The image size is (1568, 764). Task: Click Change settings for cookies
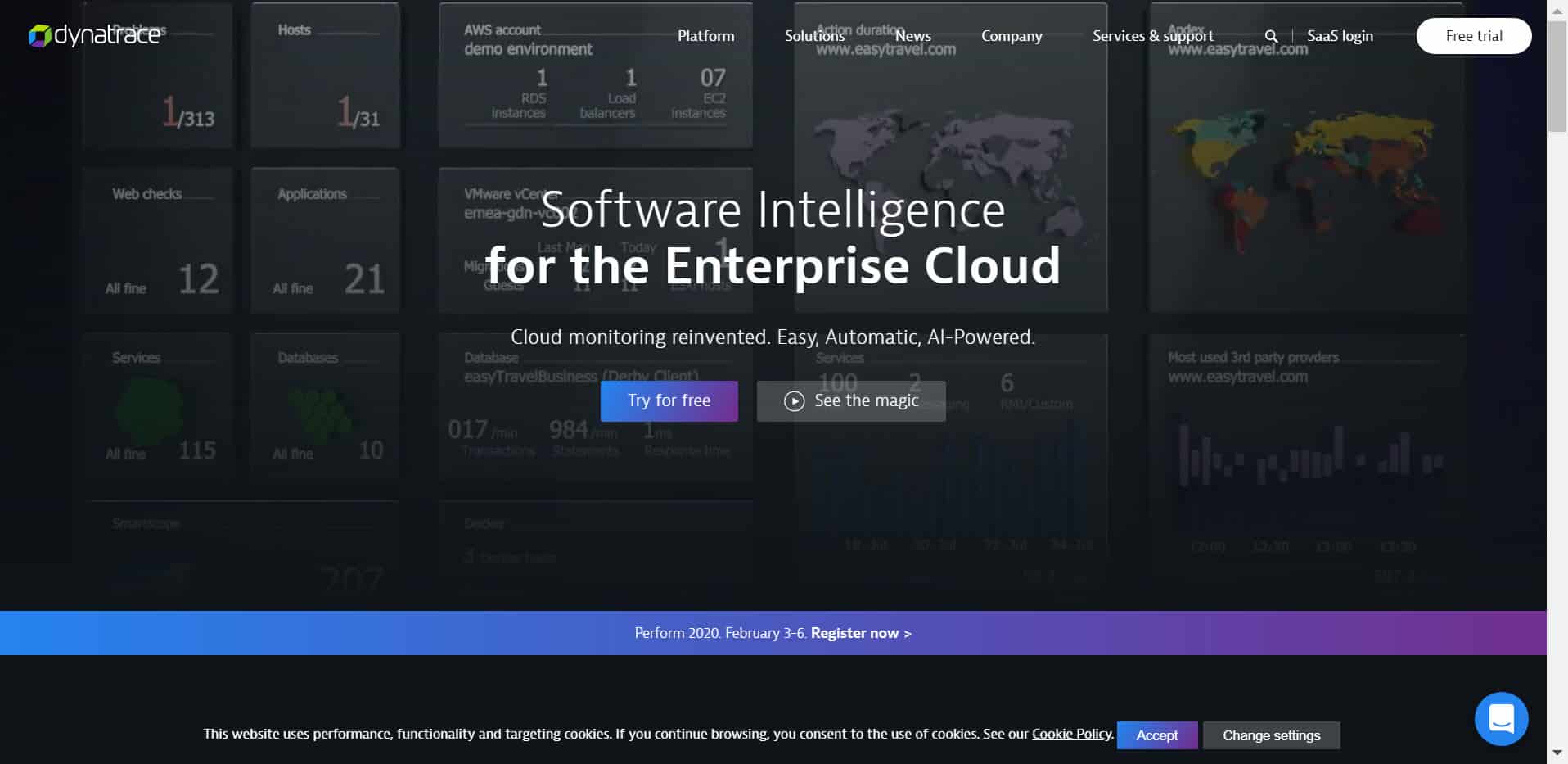(1271, 735)
